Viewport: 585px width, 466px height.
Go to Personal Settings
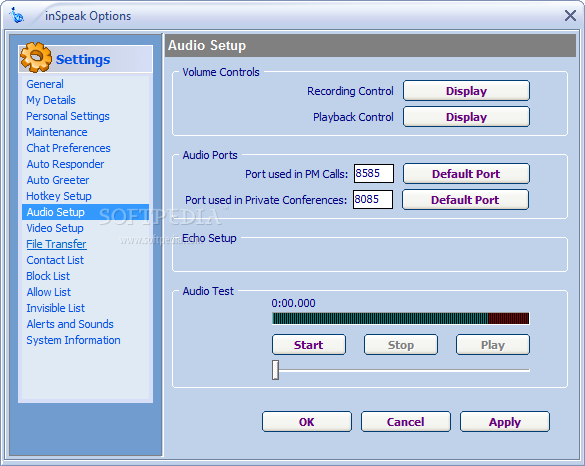(68, 116)
